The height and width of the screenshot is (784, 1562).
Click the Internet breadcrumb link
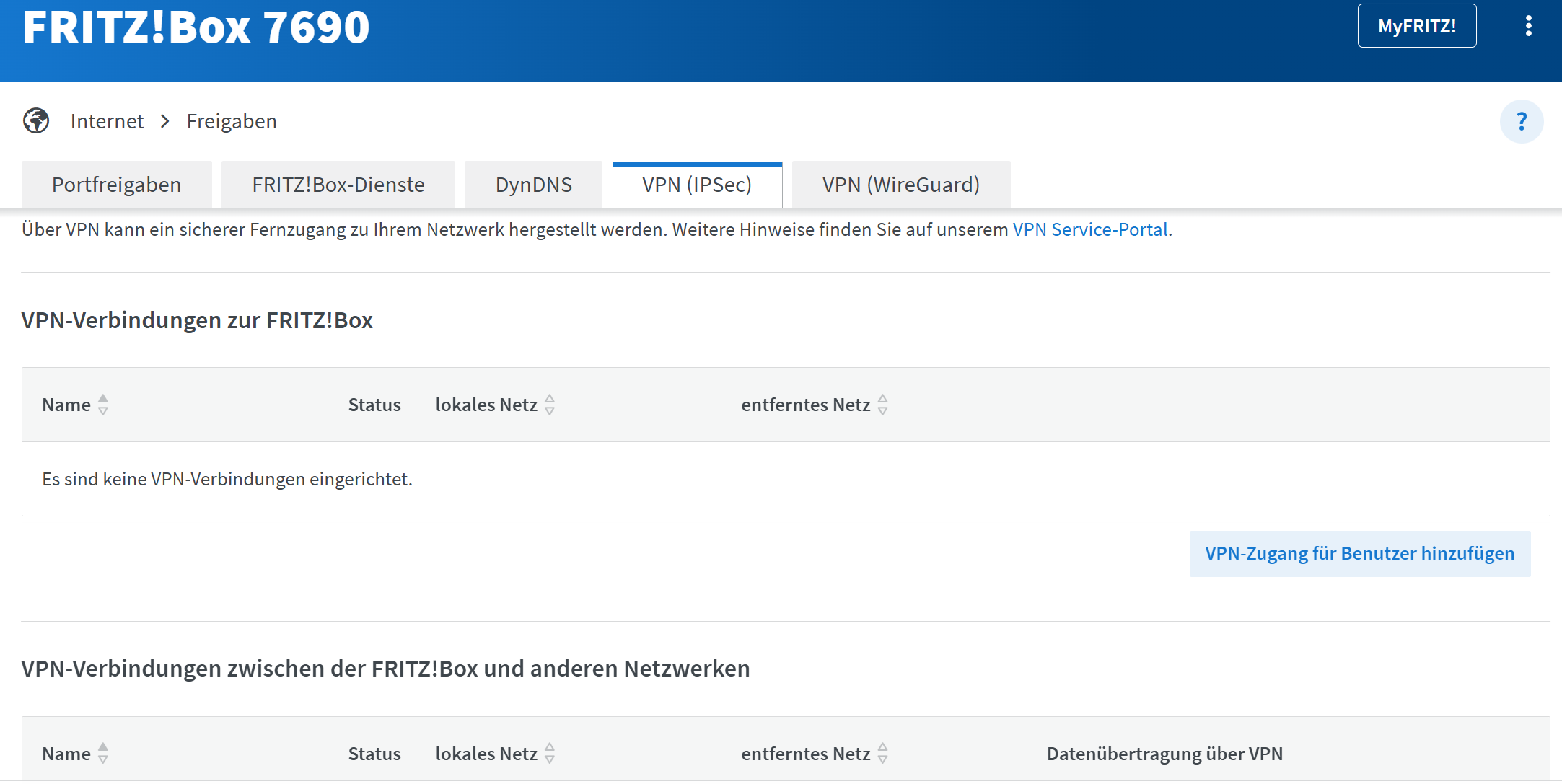(x=107, y=121)
